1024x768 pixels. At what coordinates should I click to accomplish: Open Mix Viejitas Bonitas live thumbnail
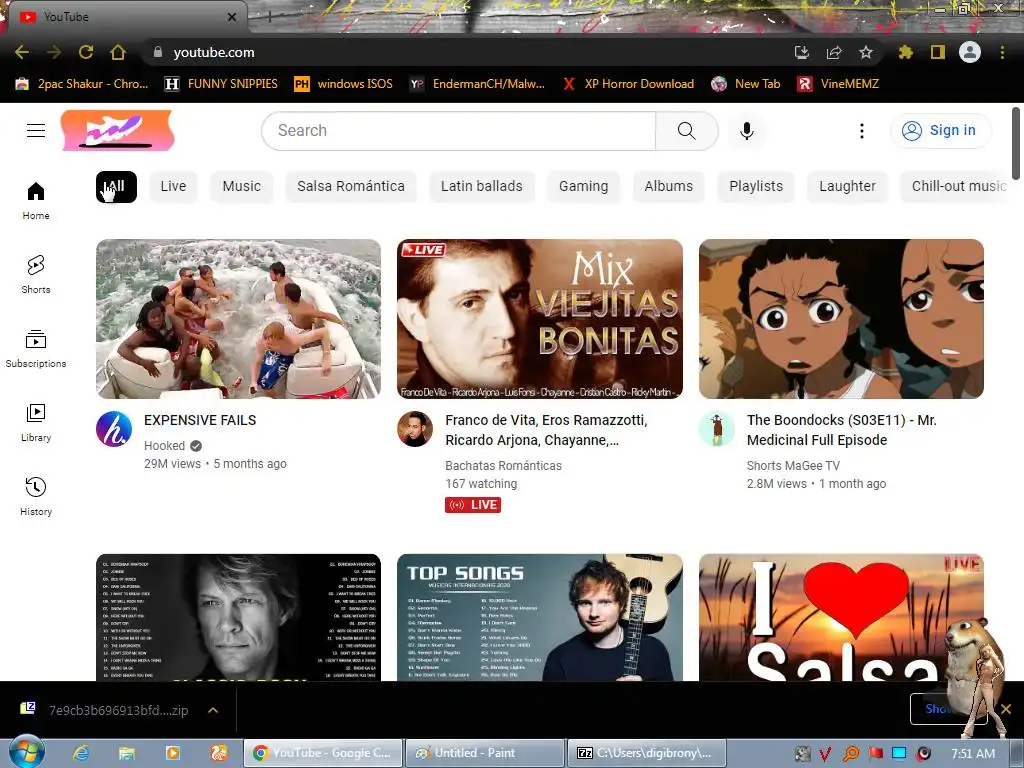pyautogui.click(x=540, y=319)
